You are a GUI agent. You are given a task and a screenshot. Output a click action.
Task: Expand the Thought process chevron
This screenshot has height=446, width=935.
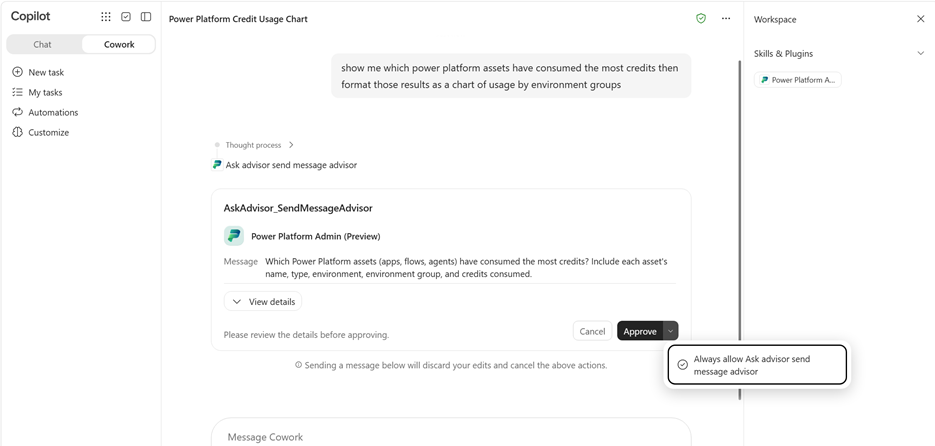coord(291,145)
